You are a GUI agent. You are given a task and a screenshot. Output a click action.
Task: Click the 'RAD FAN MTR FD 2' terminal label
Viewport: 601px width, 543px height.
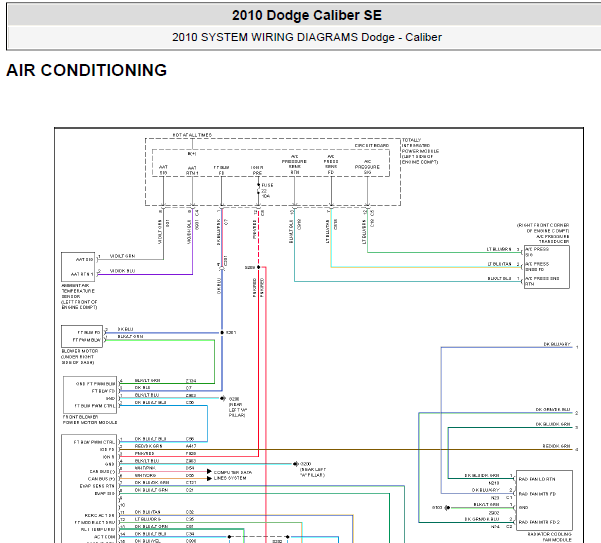click(x=539, y=522)
